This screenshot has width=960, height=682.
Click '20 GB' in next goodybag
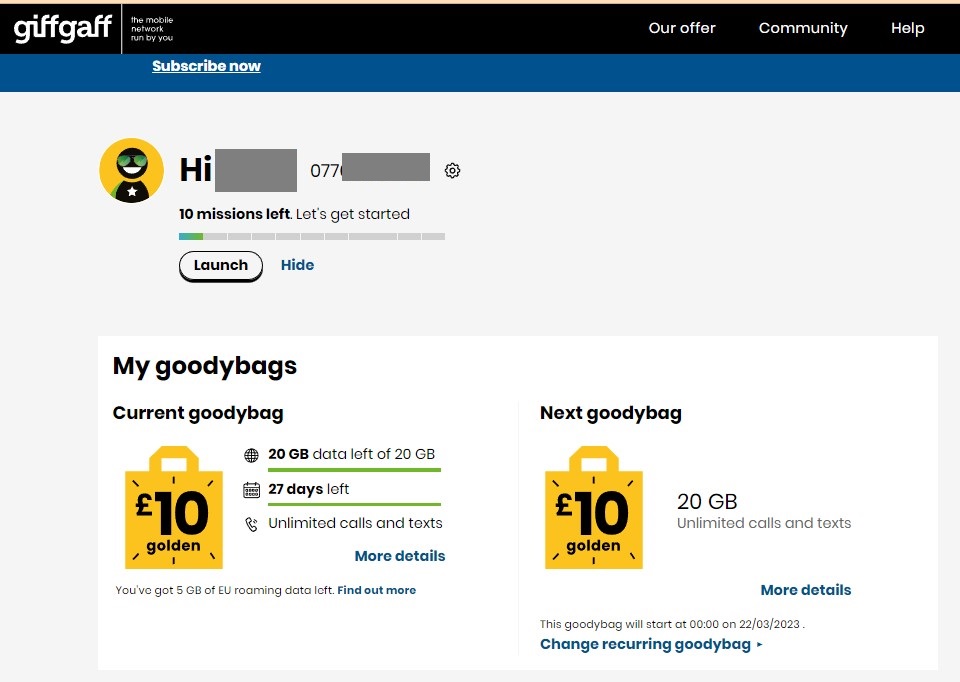[707, 502]
